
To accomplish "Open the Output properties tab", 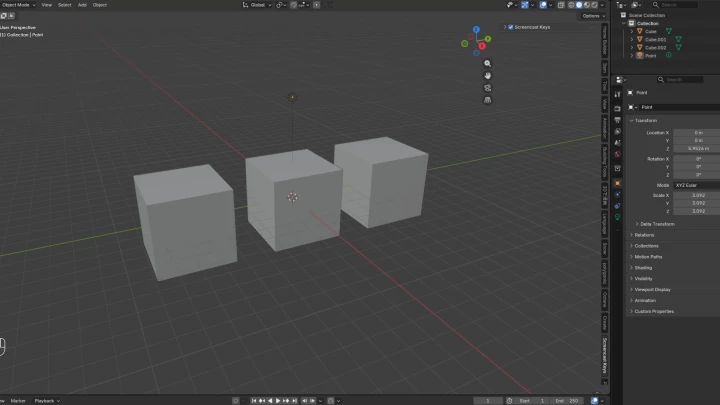I will click(617, 120).
